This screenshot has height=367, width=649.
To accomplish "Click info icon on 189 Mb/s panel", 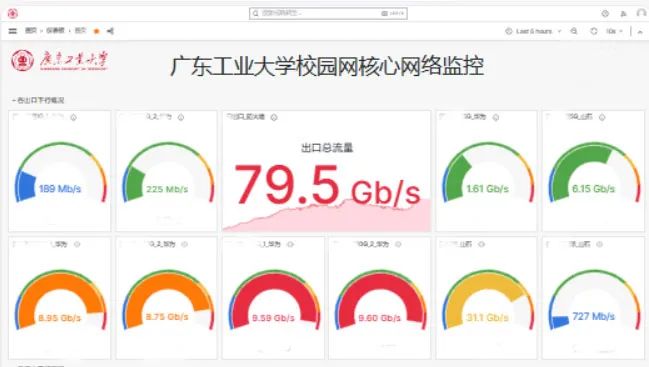I will point(74,118).
